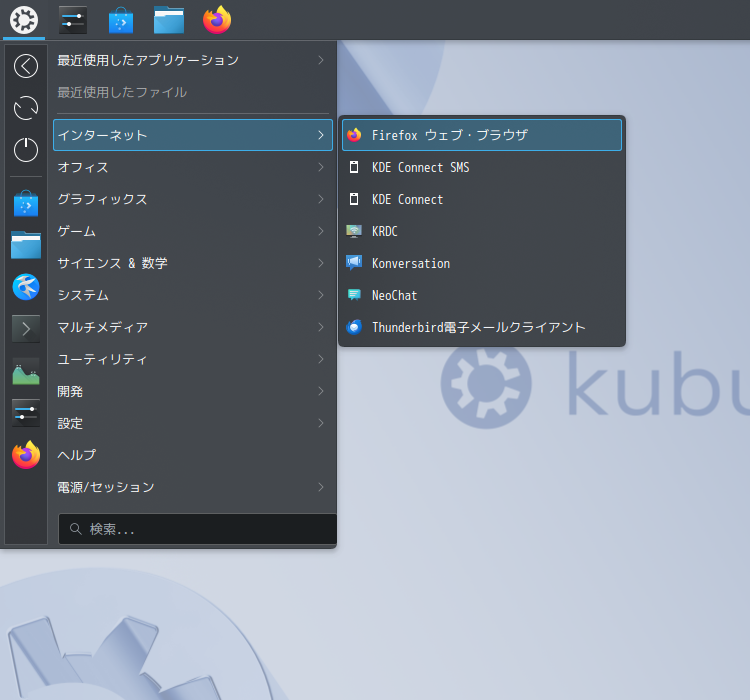The width and height of the screenshot is (750, 700).
Task: Launch KDE Connect SMS from submenu
Action: coord(482,167)
